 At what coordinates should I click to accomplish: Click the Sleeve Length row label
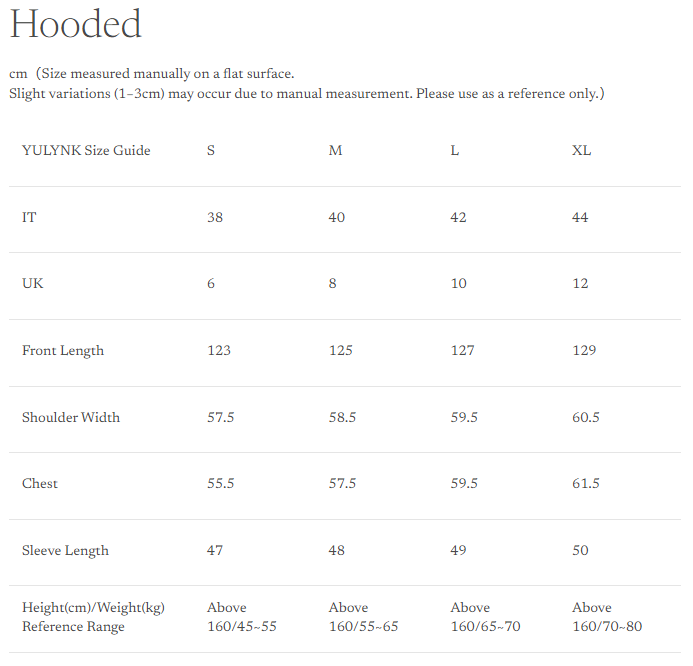click(65, 551)
